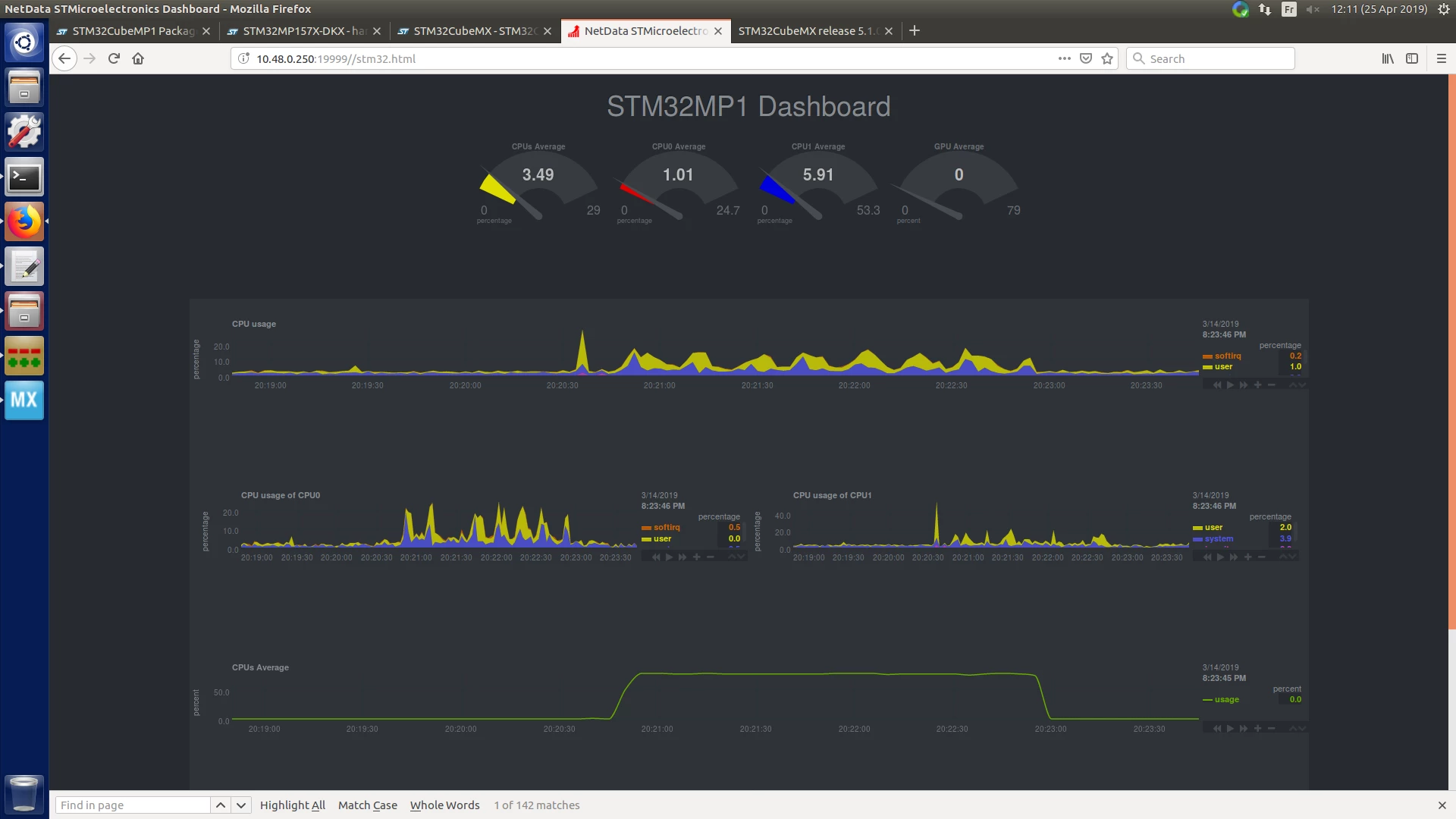Image resolution: width=1456 pixels, height=819 pixels.
Task: Close the find bar
Action: [x=1442, y=805]
